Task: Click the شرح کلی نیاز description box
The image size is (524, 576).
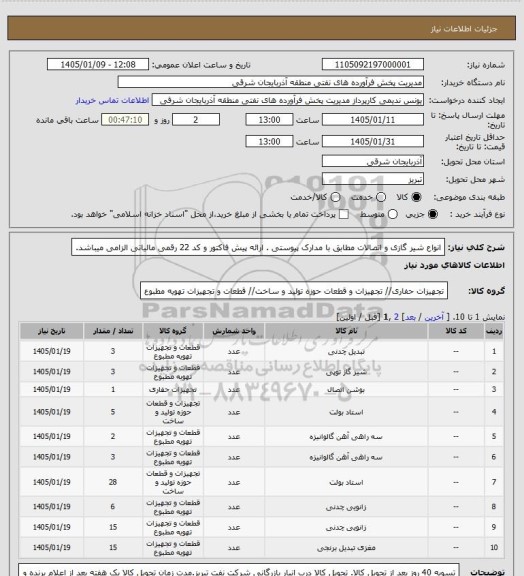Action: (258, 247)
